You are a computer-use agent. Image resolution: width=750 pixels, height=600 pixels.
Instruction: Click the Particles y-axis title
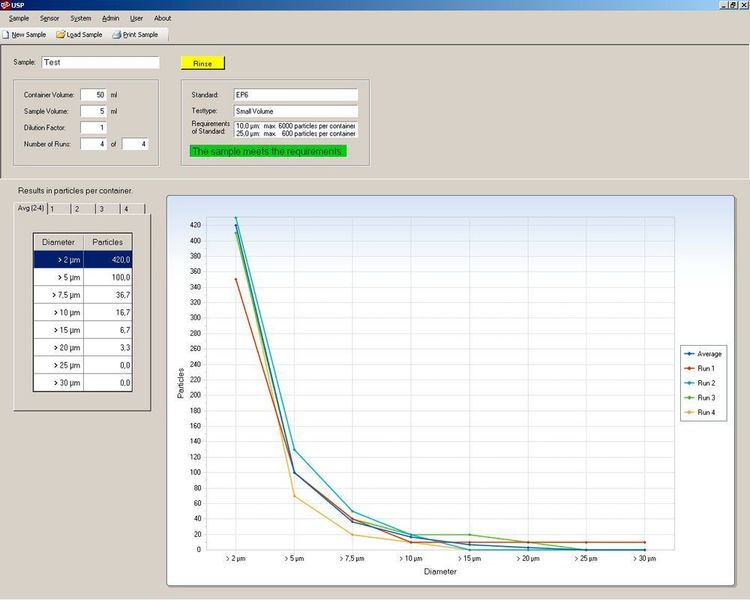click(x=181, y=383)
